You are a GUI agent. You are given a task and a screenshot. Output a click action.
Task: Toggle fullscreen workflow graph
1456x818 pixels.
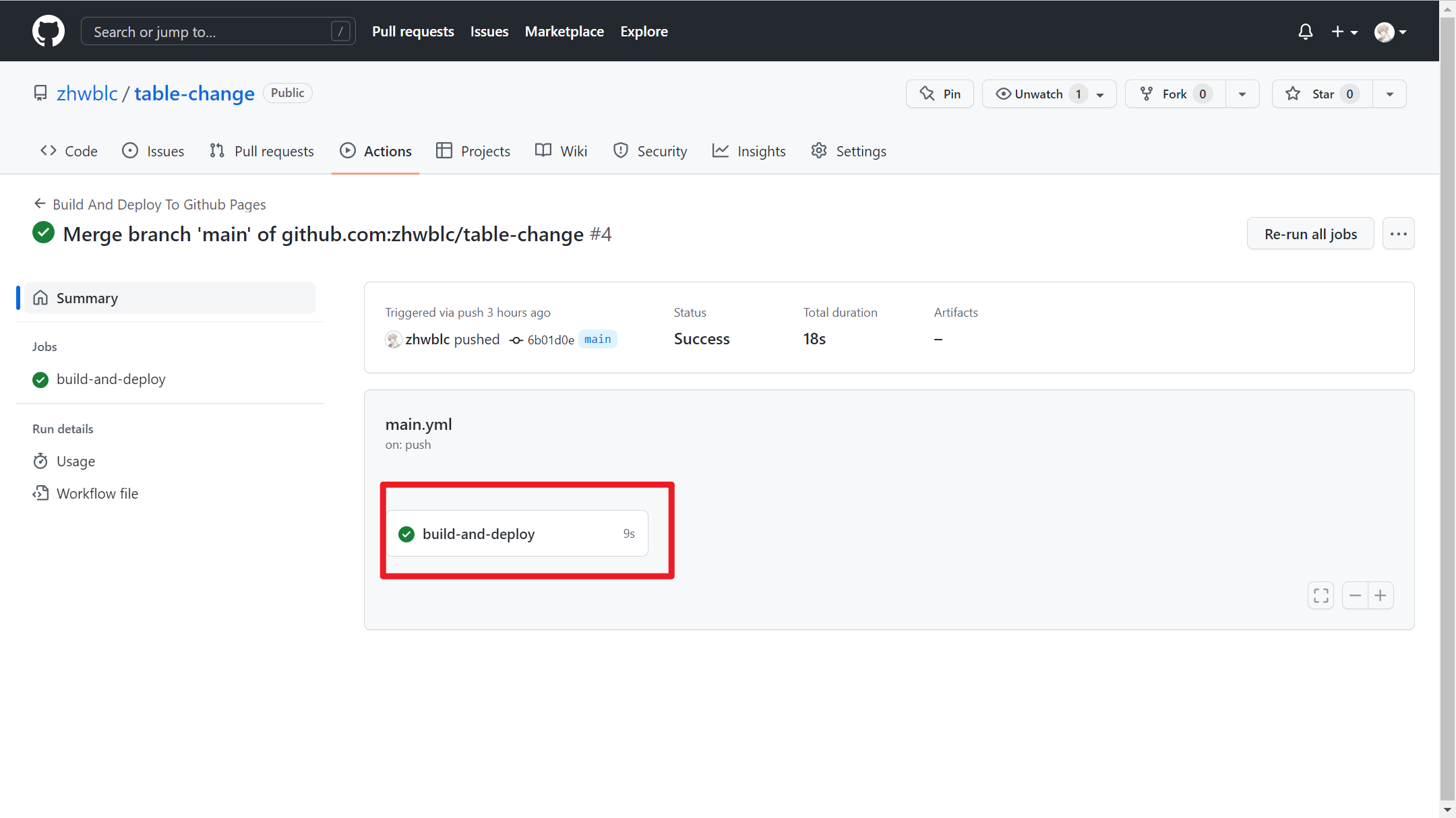click(1321, 596)
